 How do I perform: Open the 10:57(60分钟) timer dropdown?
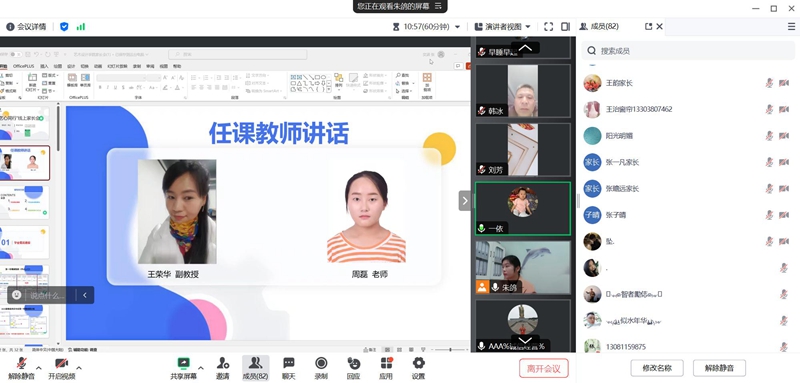457,27
